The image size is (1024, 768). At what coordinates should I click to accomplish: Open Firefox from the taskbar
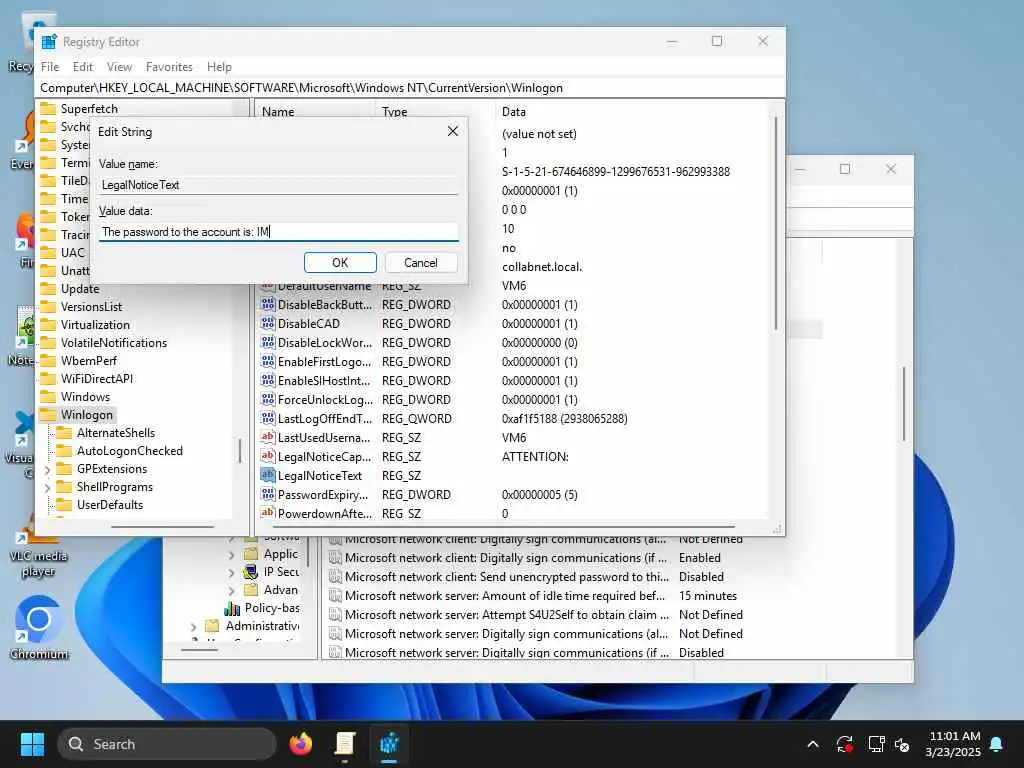[x=300, y=744]
